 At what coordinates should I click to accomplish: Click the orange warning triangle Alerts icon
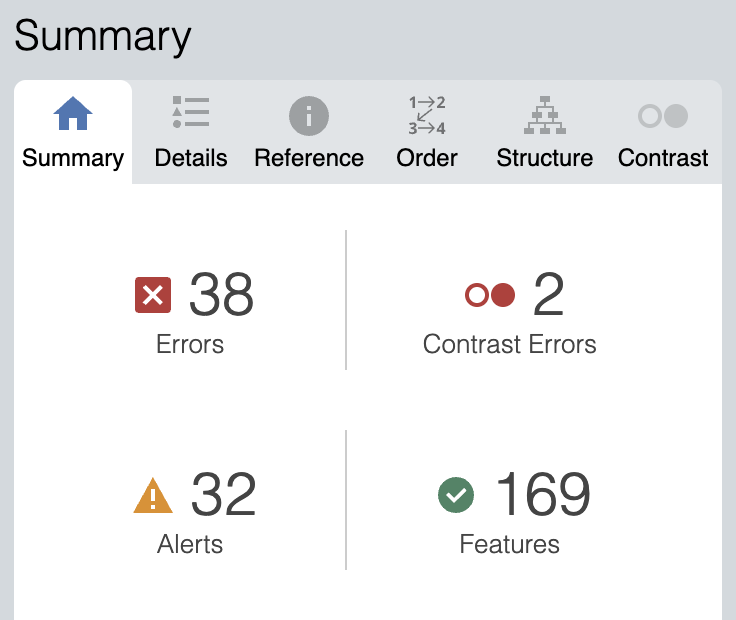click(153, 495)
